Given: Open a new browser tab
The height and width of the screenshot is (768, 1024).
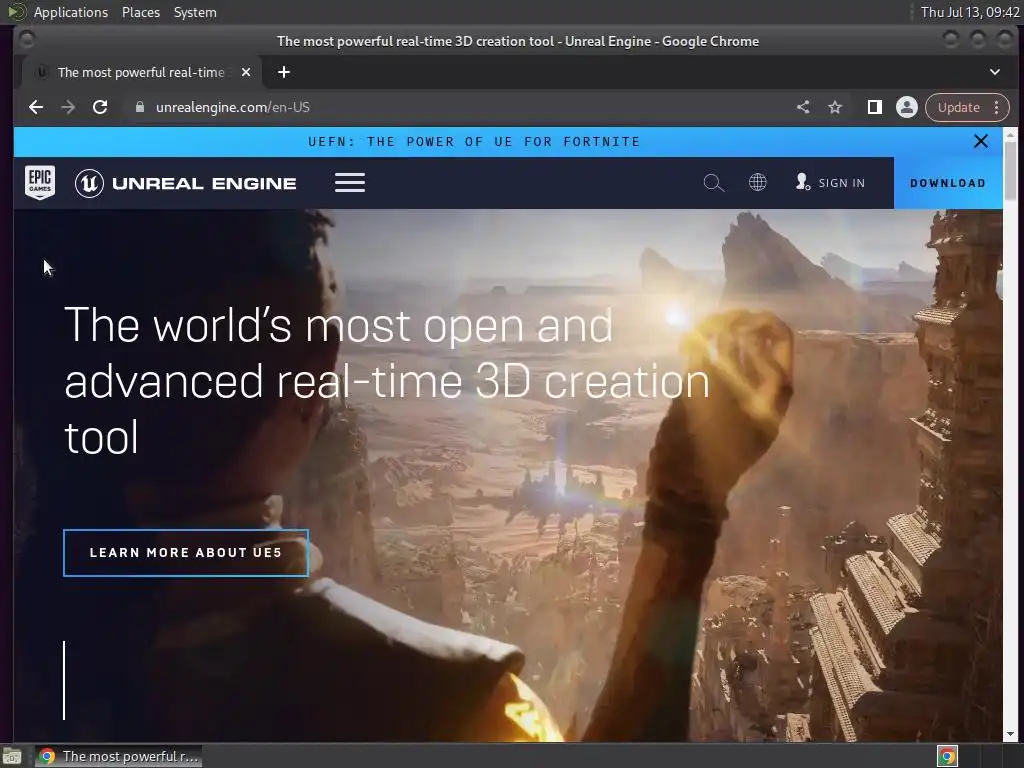Looking at the screenshot, I should click(x=283, y=72).
